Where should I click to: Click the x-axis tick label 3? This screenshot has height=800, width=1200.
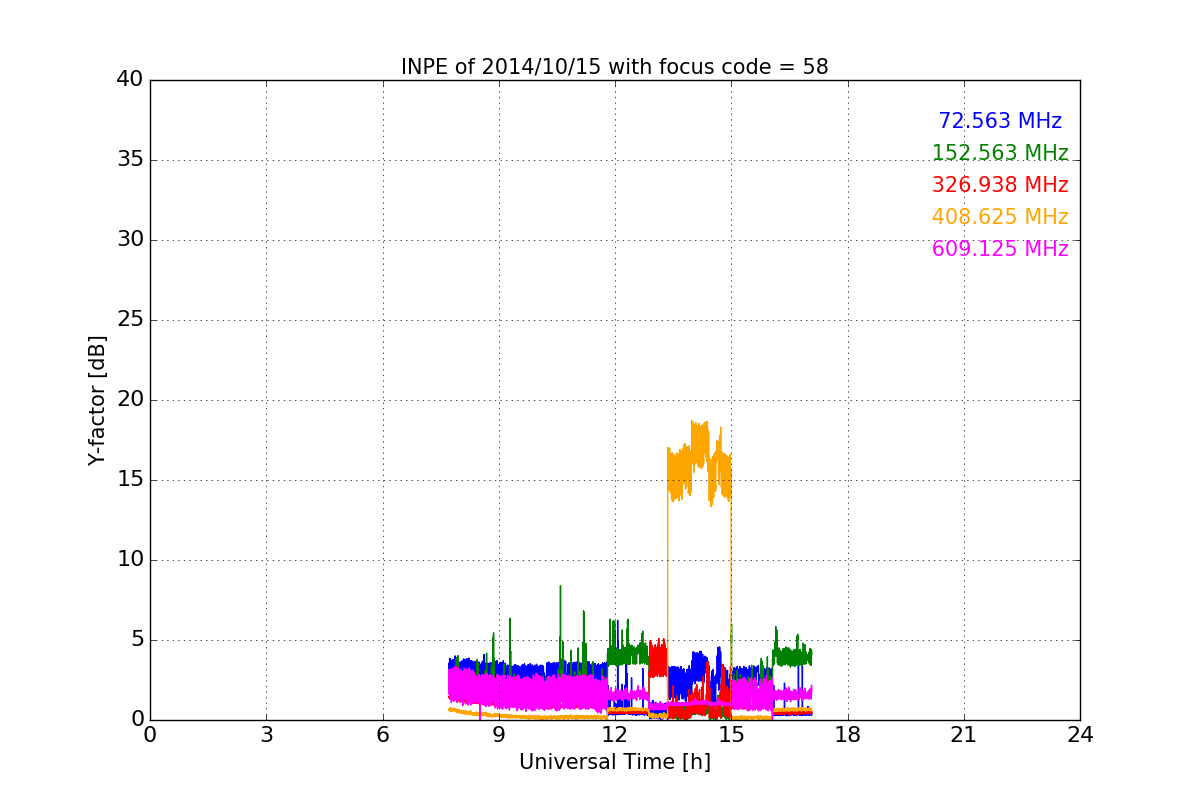(x=266, y=735)
